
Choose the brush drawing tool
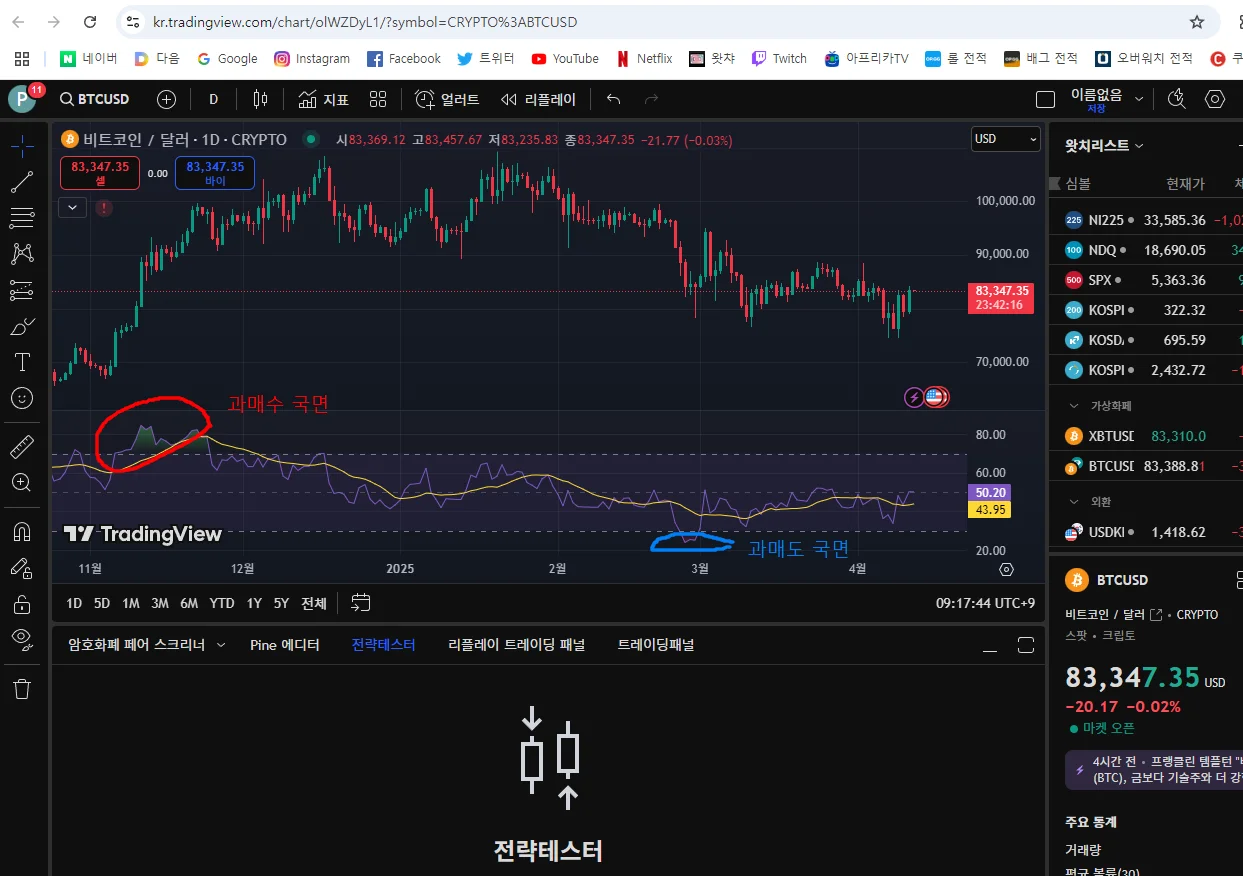(x=22, y=327)
